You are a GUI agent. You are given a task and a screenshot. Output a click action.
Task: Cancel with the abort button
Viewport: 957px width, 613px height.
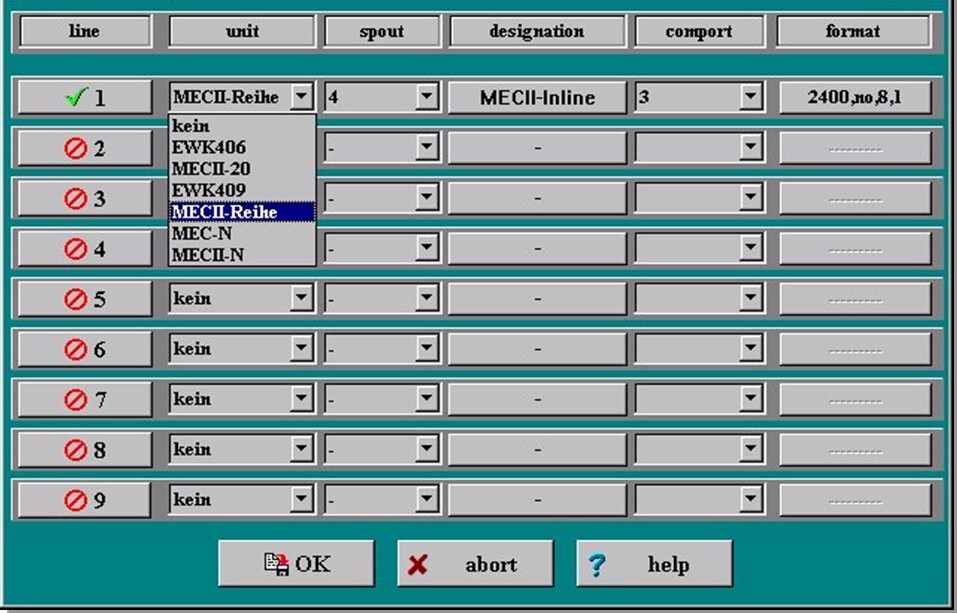pyautogui.click(x=475, y=564)
